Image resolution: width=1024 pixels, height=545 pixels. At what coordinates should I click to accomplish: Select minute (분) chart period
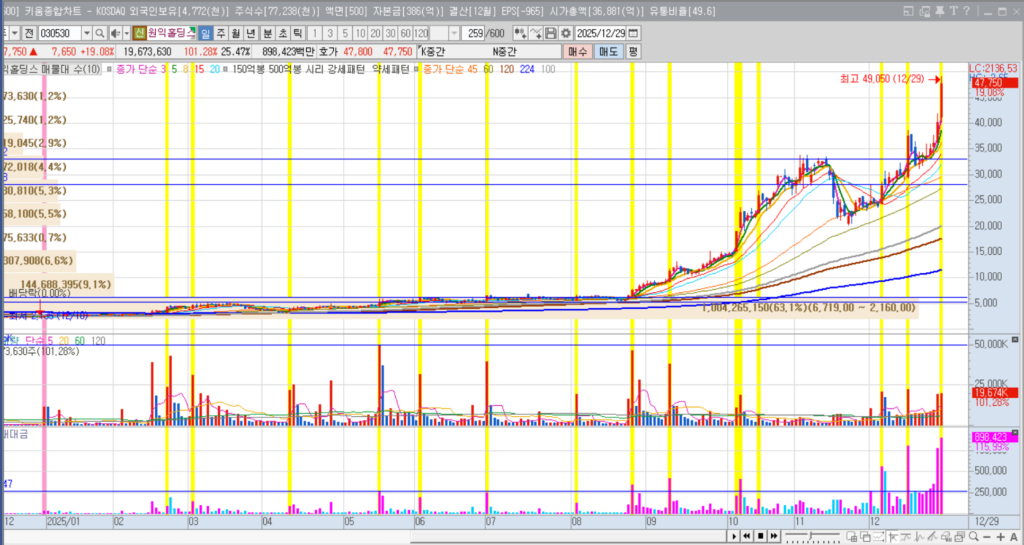tap(267, 33)
